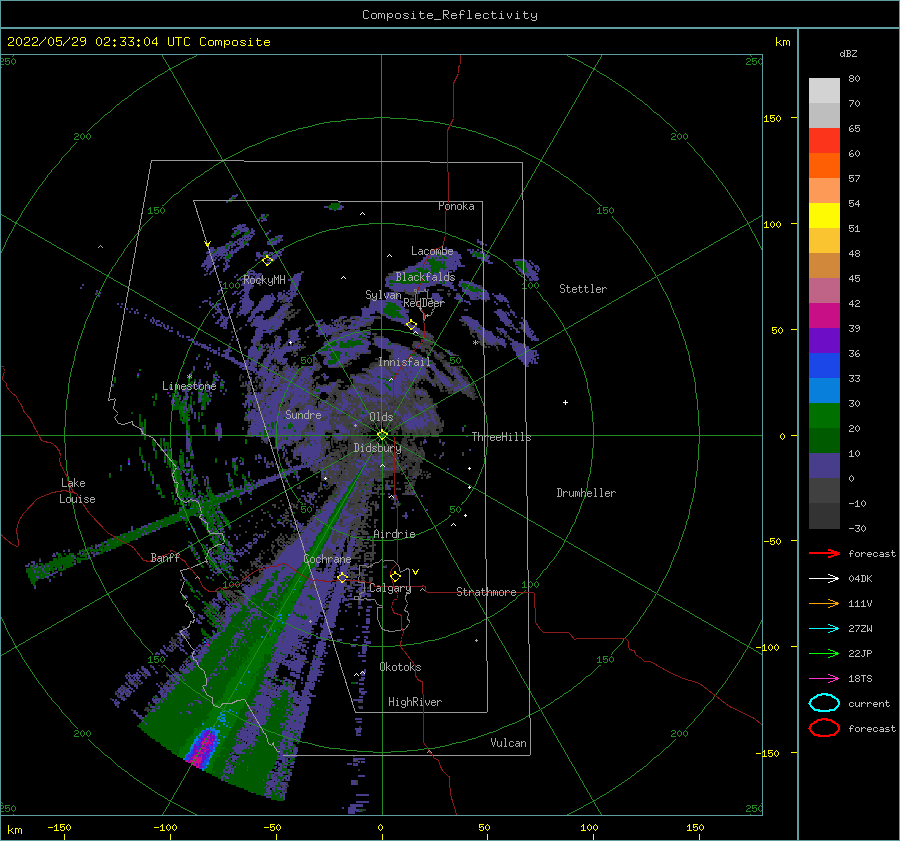Click the km unit label at bottom left
The height and width of the screenshot is (841, 900).
pos(14,830)
